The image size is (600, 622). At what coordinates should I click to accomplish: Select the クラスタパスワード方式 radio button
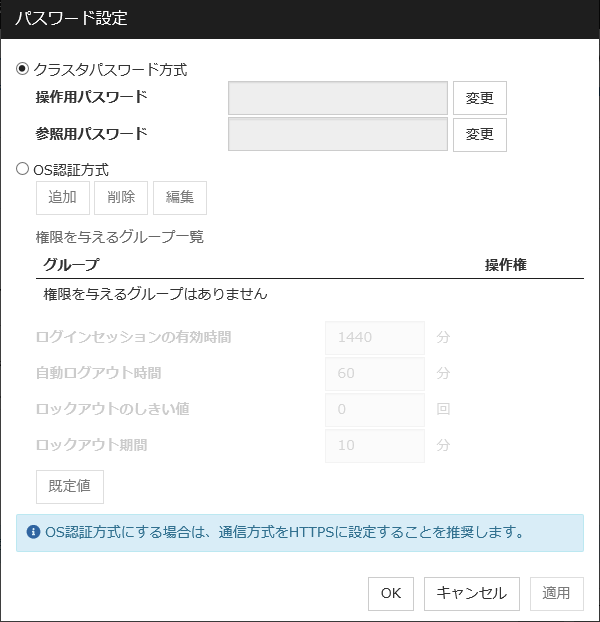pyautogui.click(x=23, y=69)
